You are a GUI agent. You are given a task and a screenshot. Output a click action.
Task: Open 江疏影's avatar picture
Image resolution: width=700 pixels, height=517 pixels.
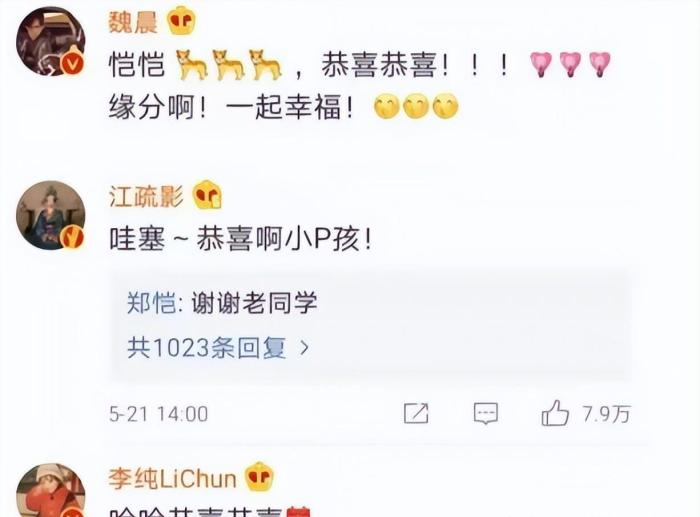50,215
